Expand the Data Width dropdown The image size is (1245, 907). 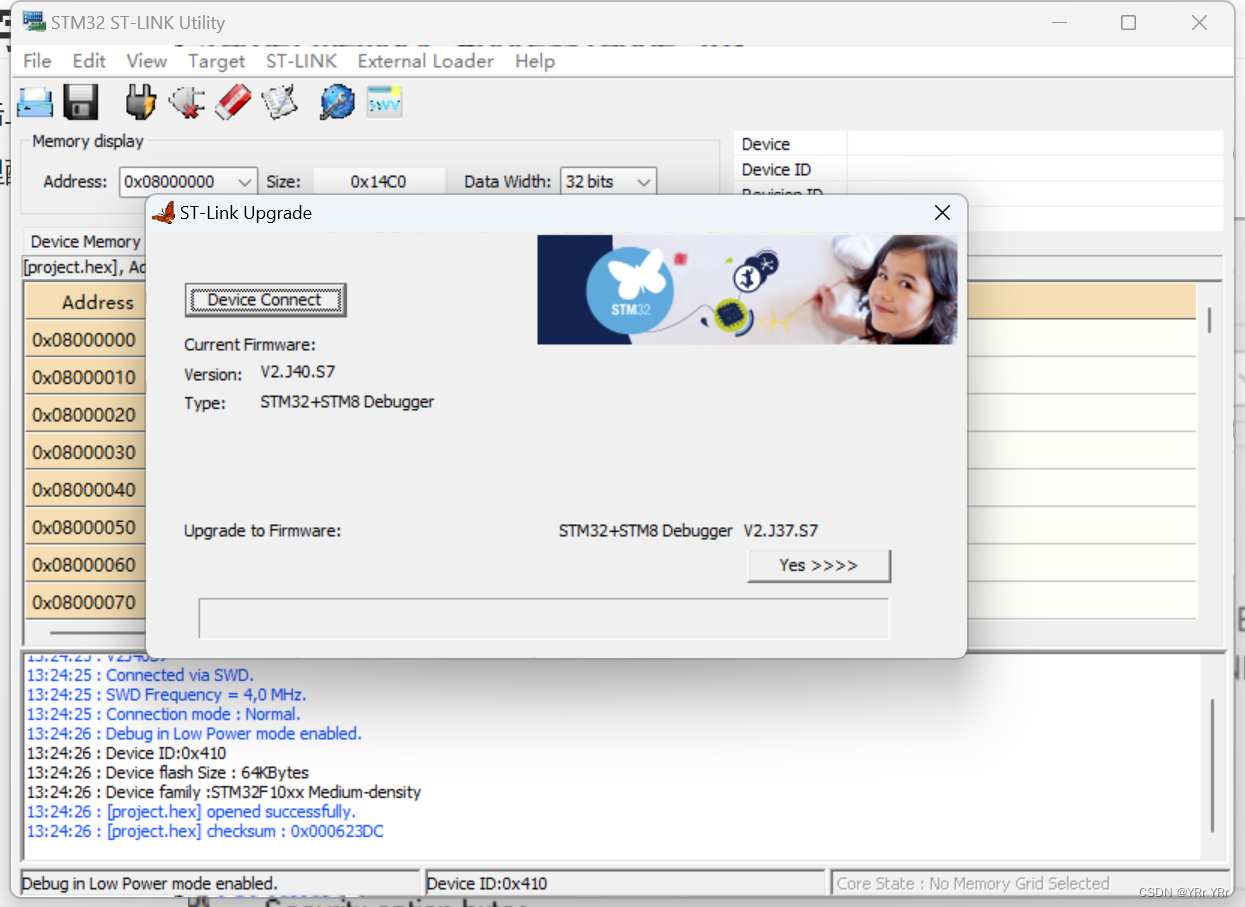(644, 182)
